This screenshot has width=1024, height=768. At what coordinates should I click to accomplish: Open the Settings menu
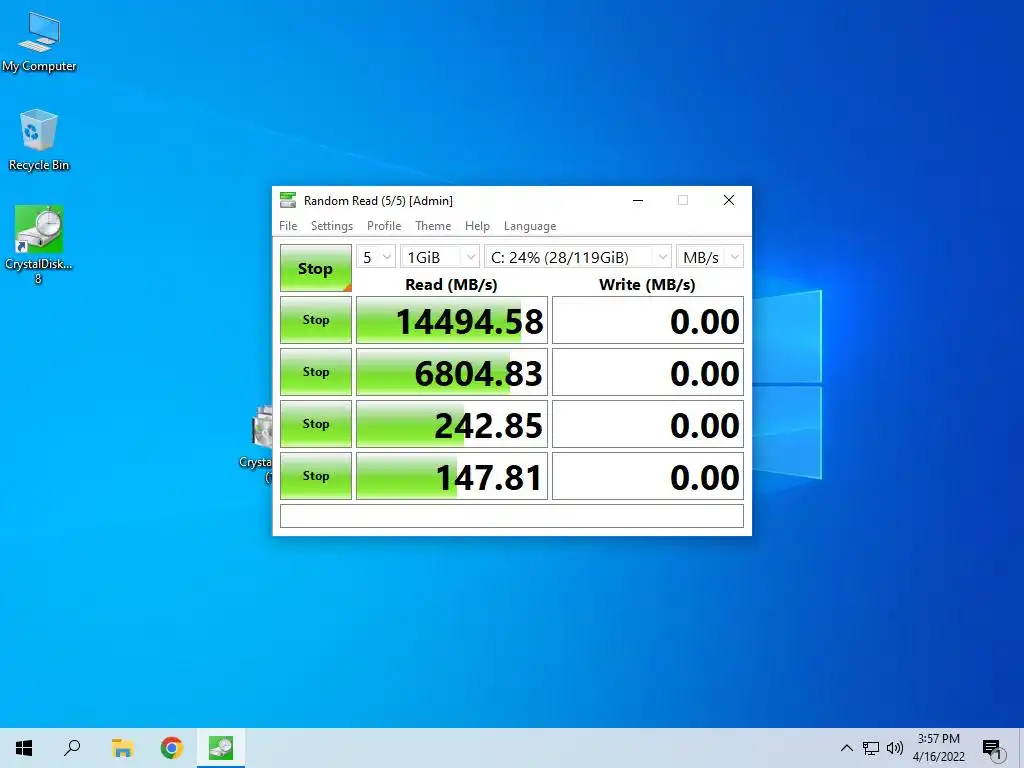(x=332, y=226)
